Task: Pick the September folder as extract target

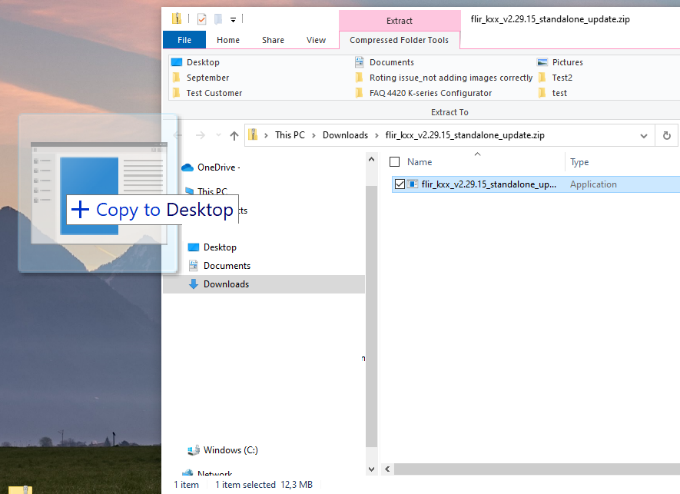Action: point(207,77)
